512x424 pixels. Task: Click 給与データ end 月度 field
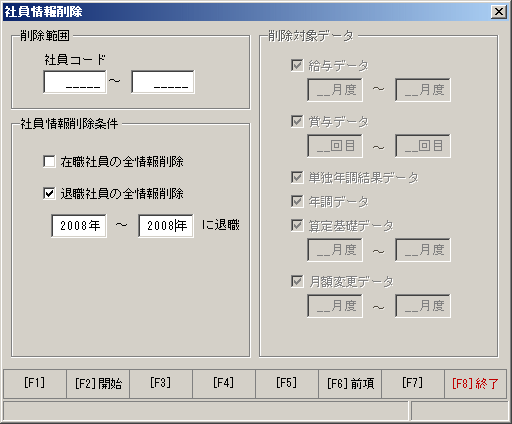tap(423, 90)
